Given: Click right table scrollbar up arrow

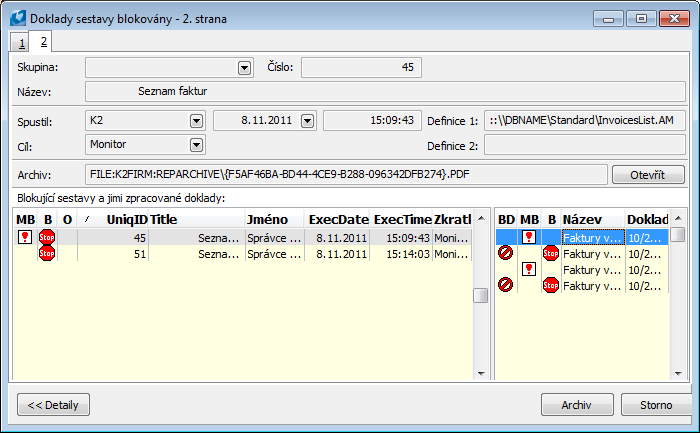Looking at the screenshot, I should (x=678, y=218).
